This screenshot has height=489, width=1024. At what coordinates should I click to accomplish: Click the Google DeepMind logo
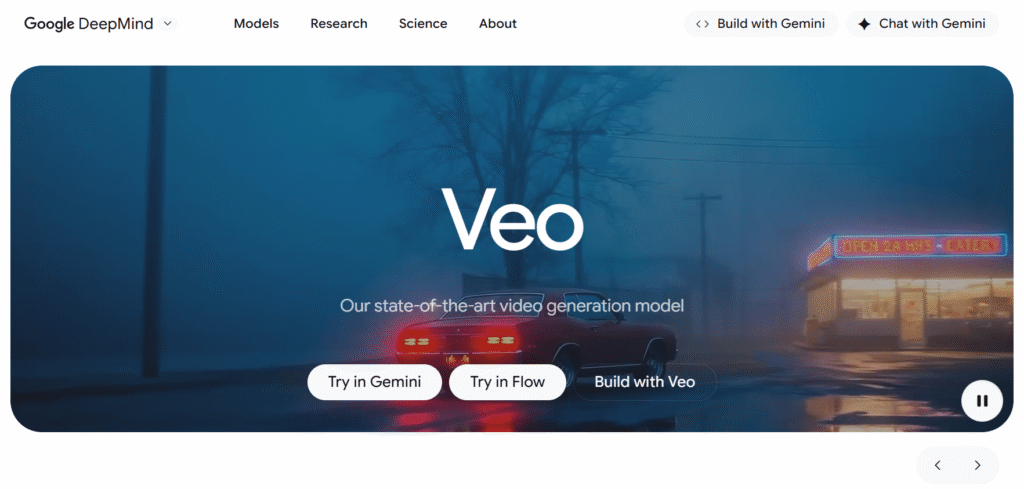click(x=88, y=24)
